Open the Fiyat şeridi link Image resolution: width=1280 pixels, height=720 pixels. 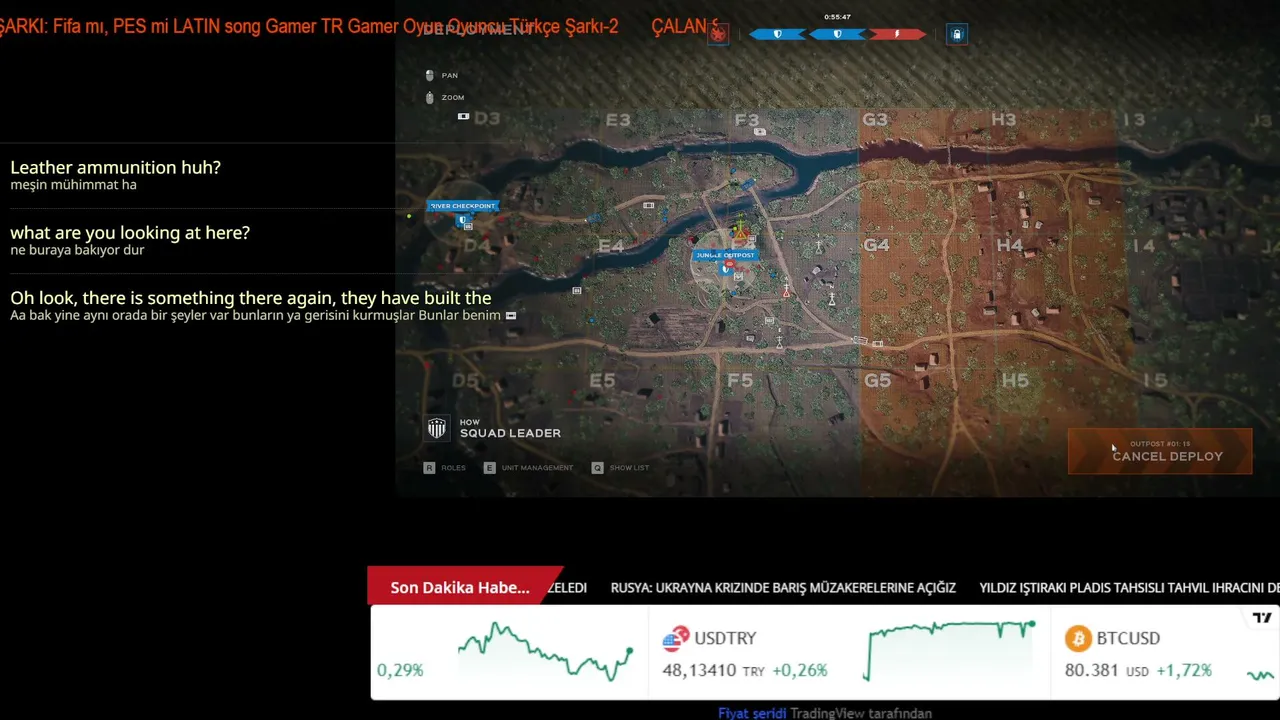752,713
